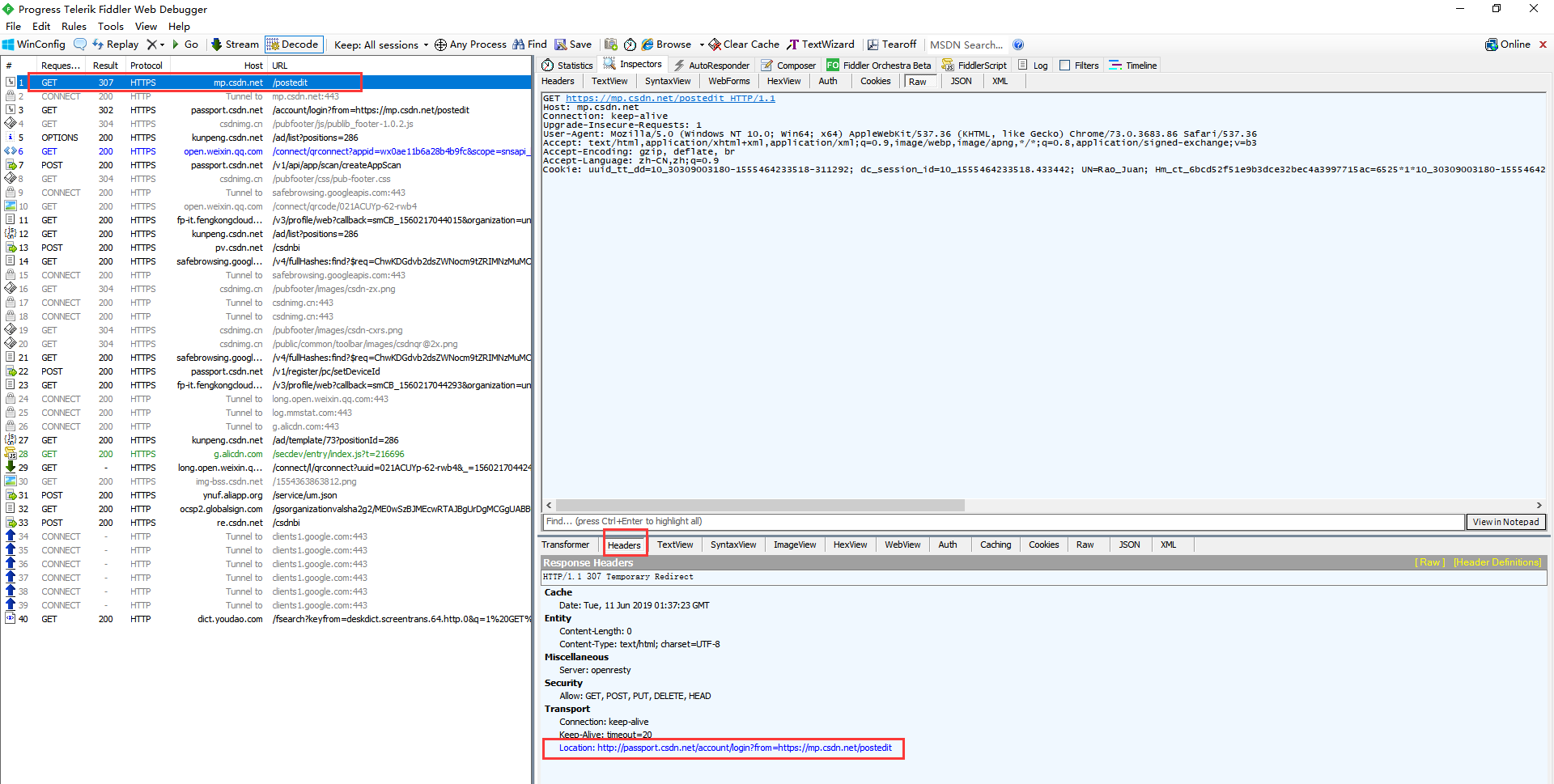Close the toolbar with red X
This screenshot has height=784, width=1554.
click(x=1543, y=44)
